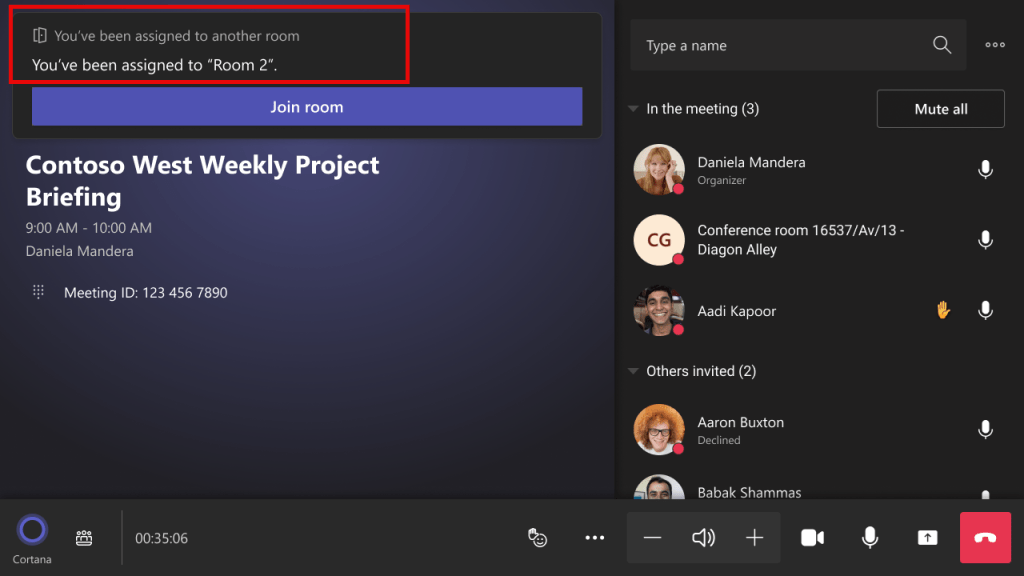Collapse the Others invited (2) section
The height and width of the screenshot is (576, 1024).
pyautogui.click(x=633, y=370)
